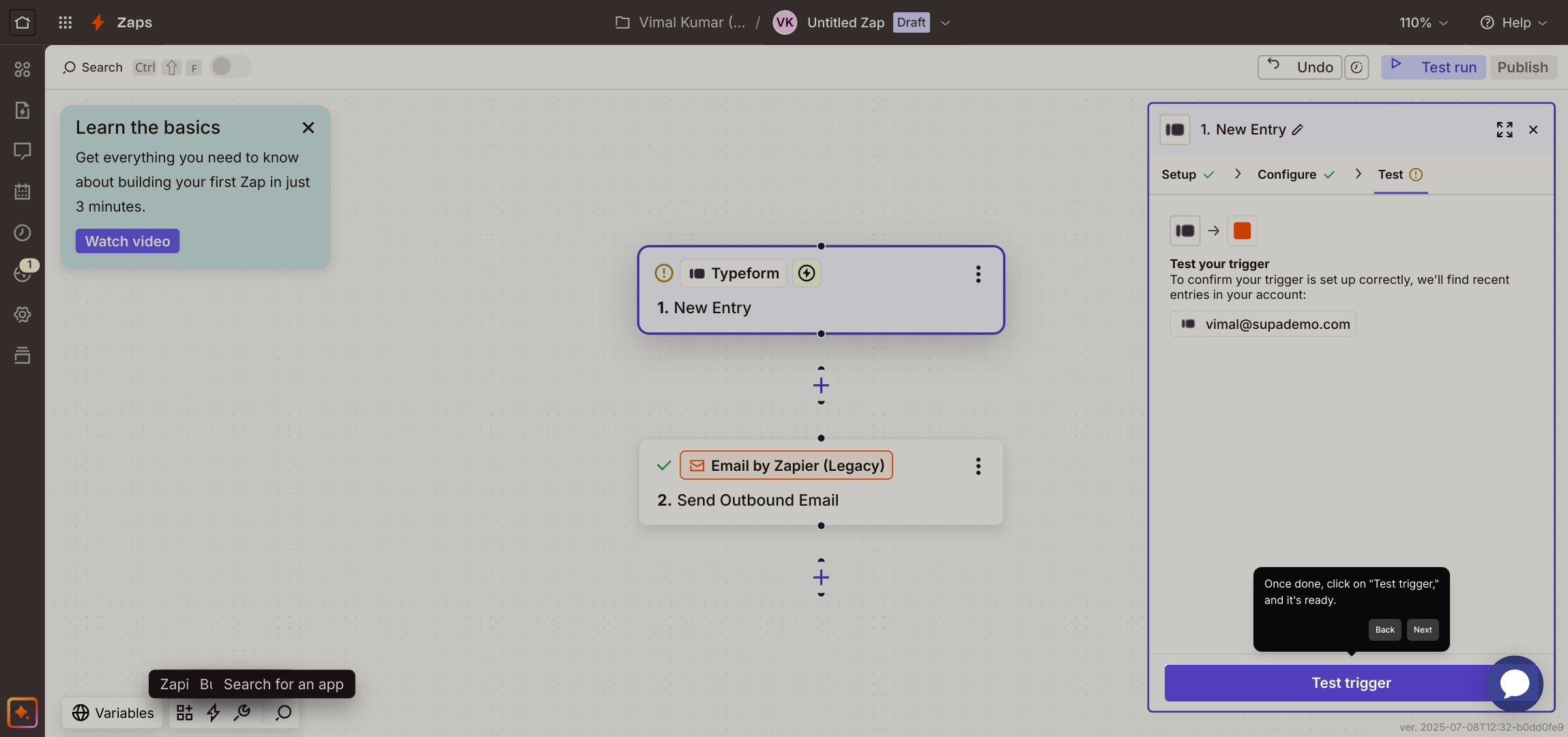Screen dimensions: 1568x737
Task: Open the Help menu dropdown
Action: tap(1513, 23)
